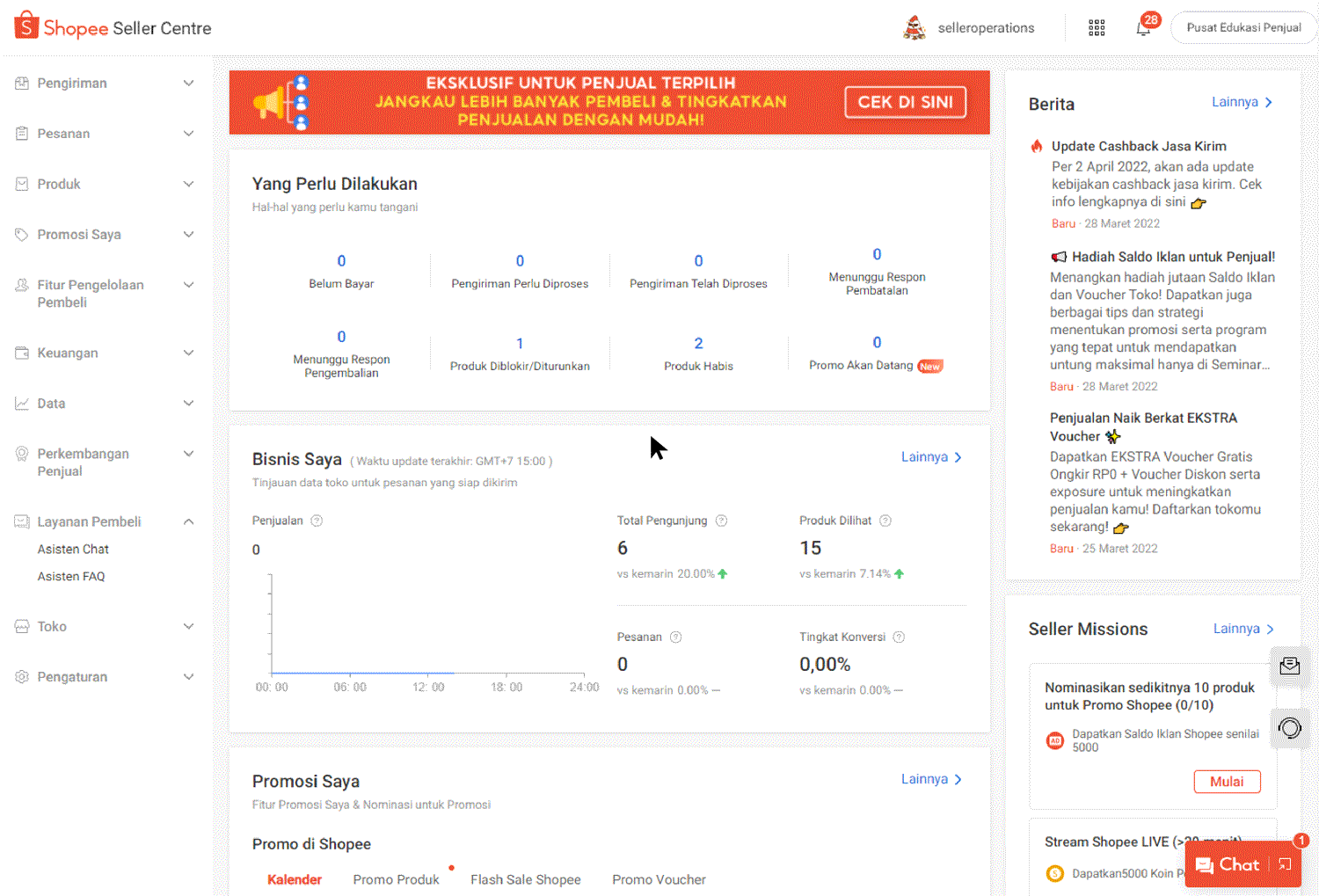Screen dimensions: 1319x896
Task: Open the Pengaturan gear icon
Action: pyautogui.click(x=21, y=676)
